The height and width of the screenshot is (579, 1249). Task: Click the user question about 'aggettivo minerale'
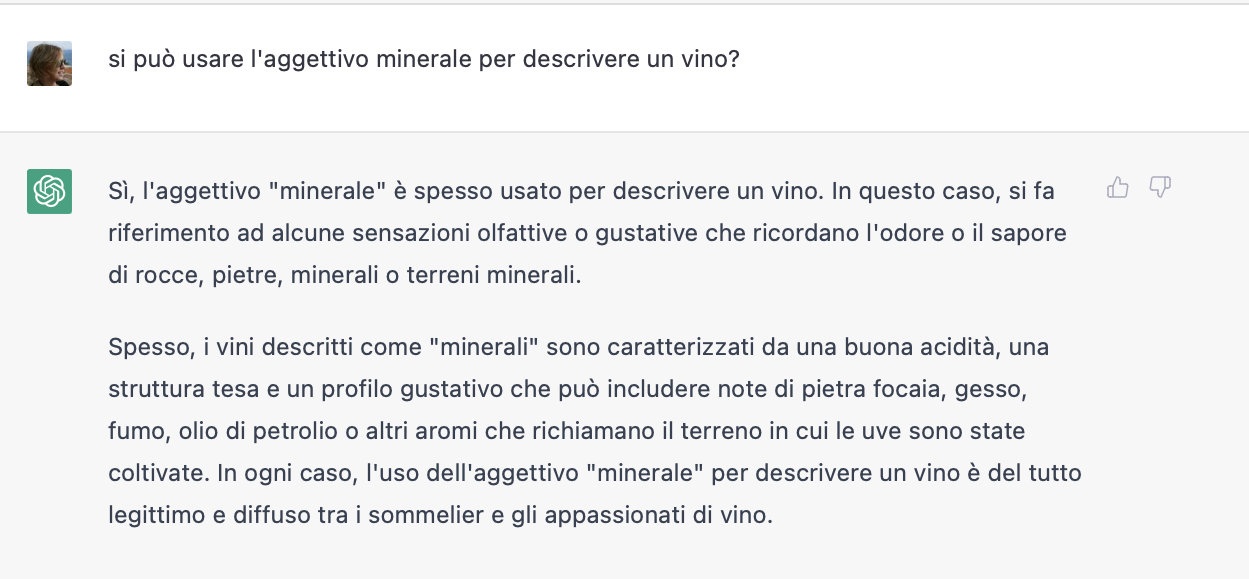tap(424, 59)
